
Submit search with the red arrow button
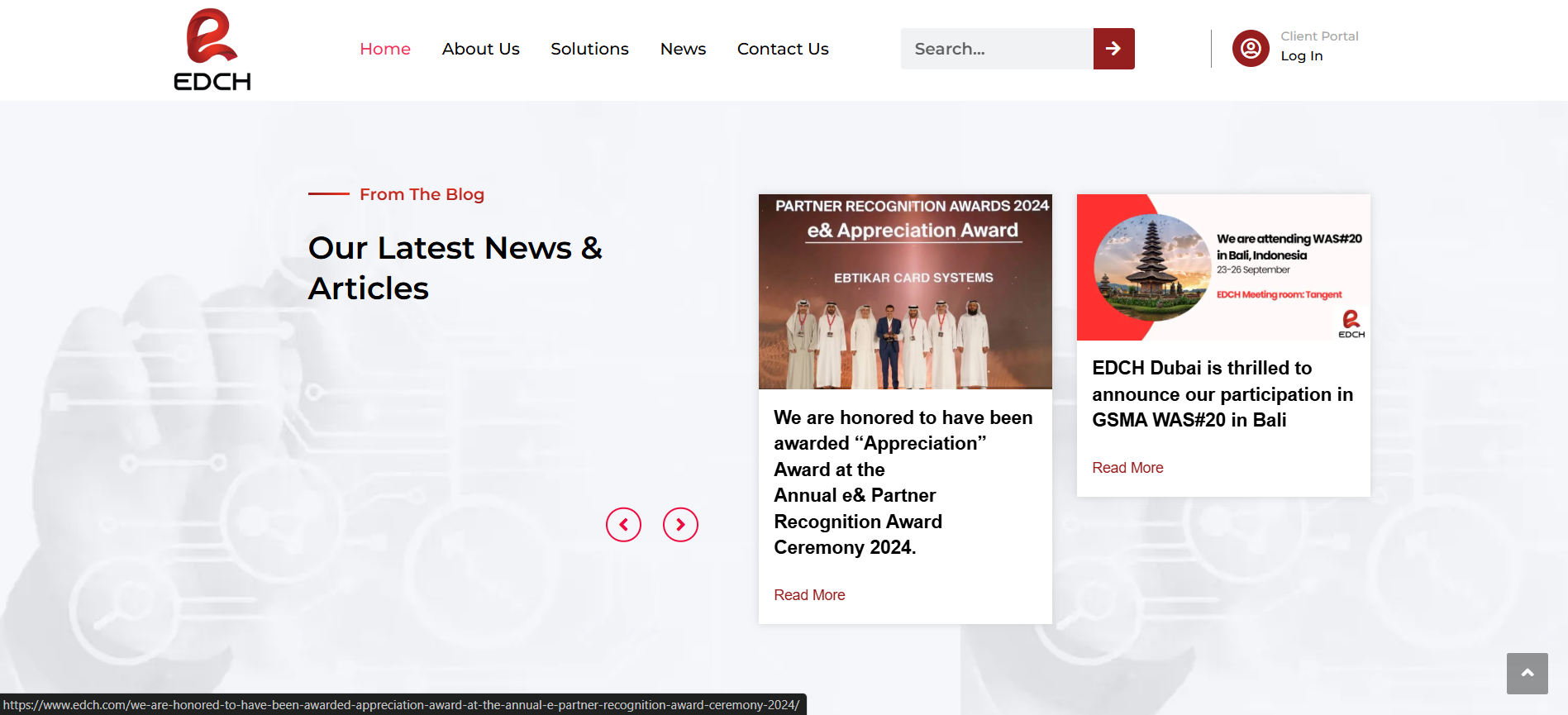coord(1113,49)
